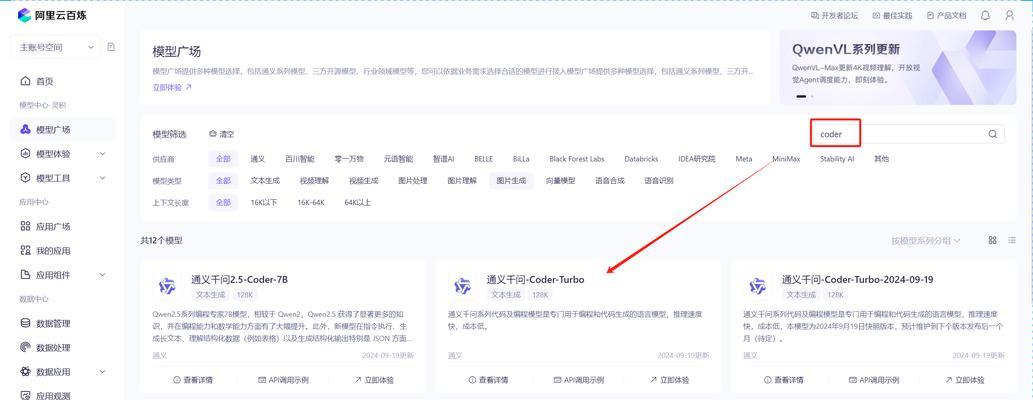This screenshot has width=1033, height=400.
Task: Select the Stability AI supplier filter
Action: tap(837, 159)
